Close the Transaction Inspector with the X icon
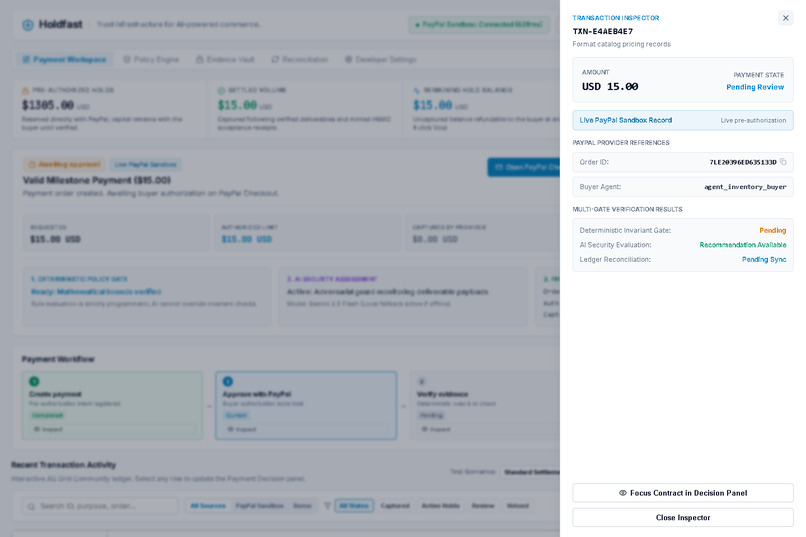 (x=785, y=18)
